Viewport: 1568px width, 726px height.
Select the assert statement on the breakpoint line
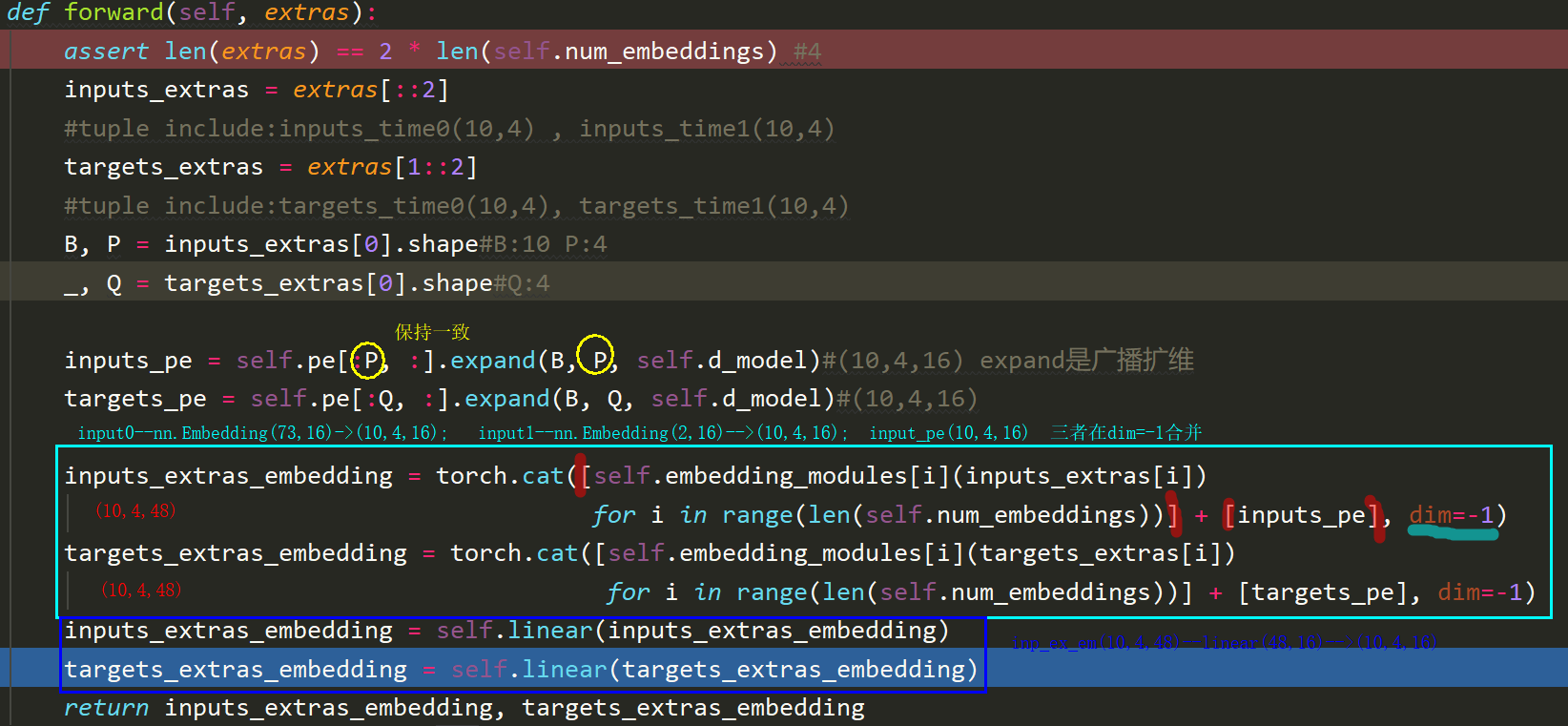[420, 51]
